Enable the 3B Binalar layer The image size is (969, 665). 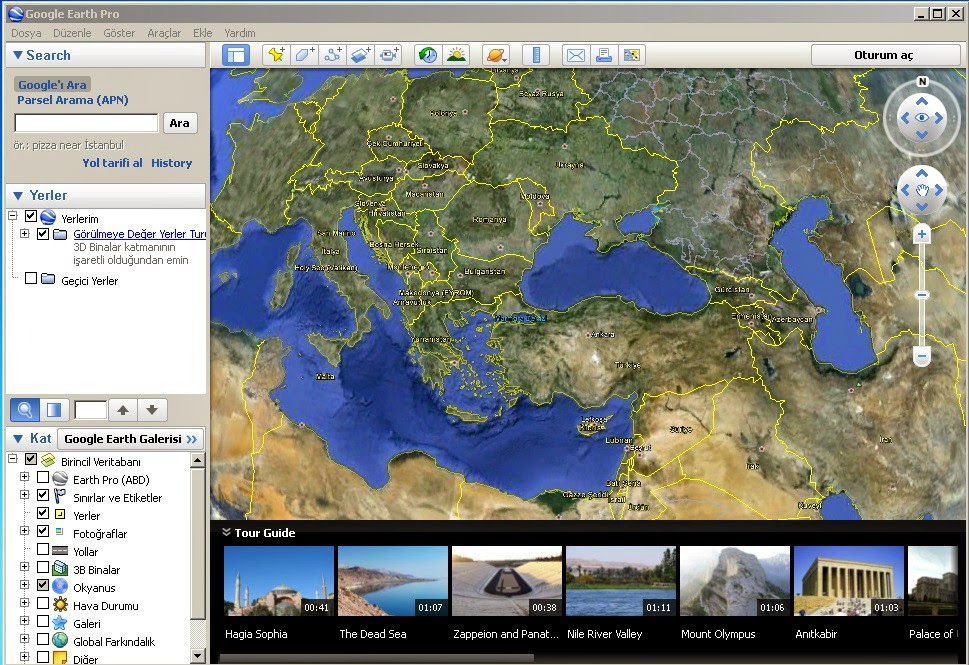[x=43, y=567]
